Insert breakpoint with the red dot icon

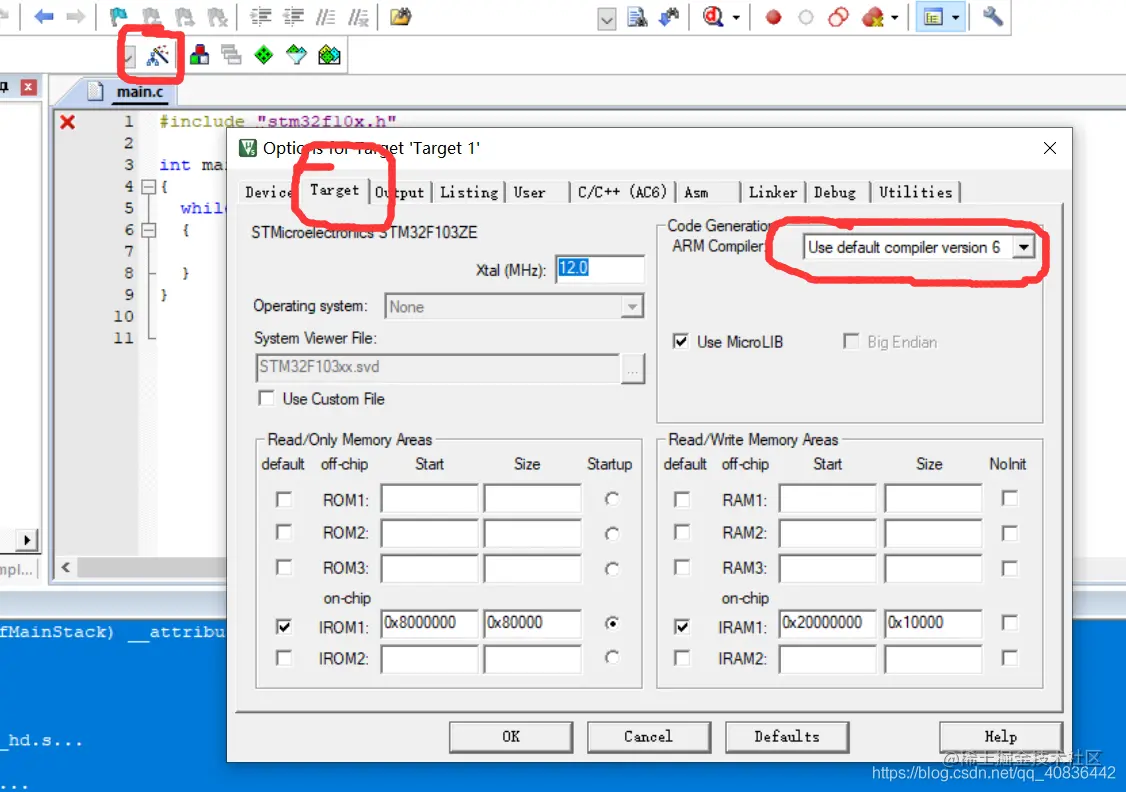pos(773,17)
